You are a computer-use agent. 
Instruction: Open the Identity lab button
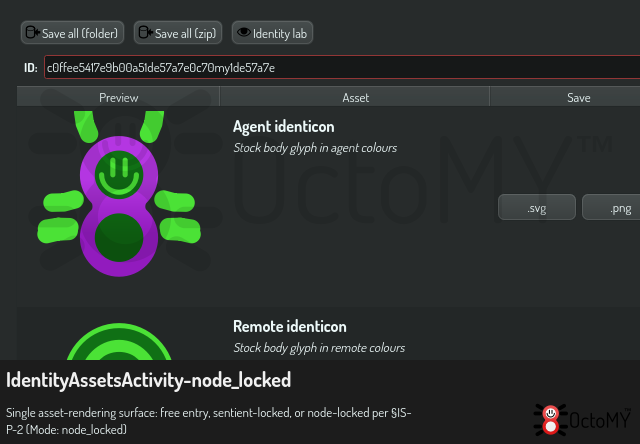pyautogui.click(x=272, y=33)
